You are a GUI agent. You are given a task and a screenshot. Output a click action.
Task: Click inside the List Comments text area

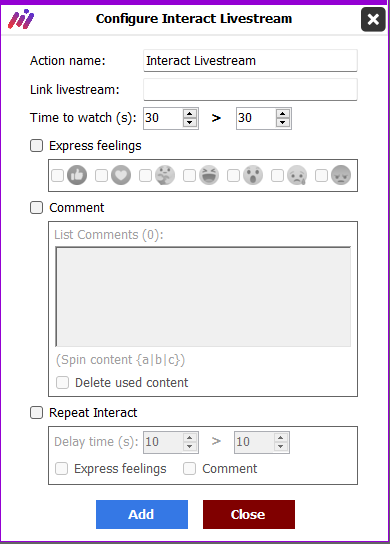(x=203, y=297)
